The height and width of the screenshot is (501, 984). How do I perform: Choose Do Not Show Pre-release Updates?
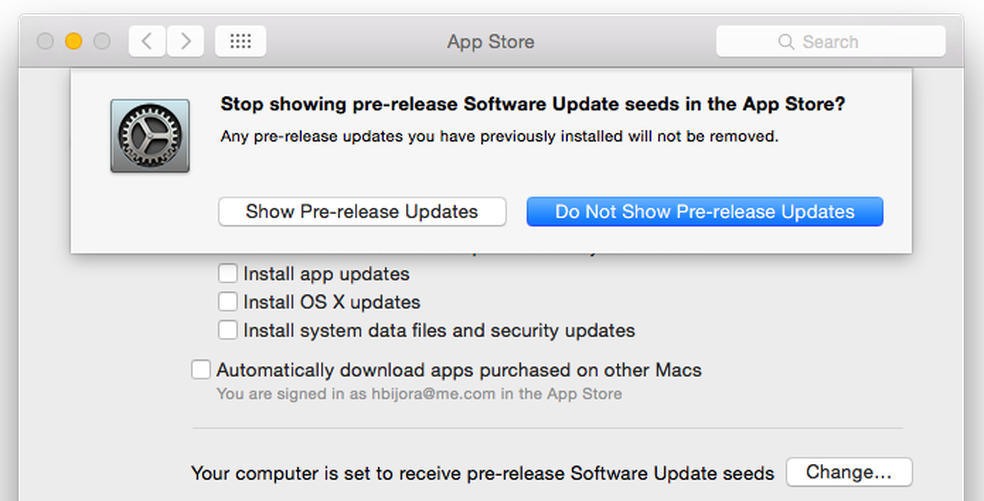point(705,211)
